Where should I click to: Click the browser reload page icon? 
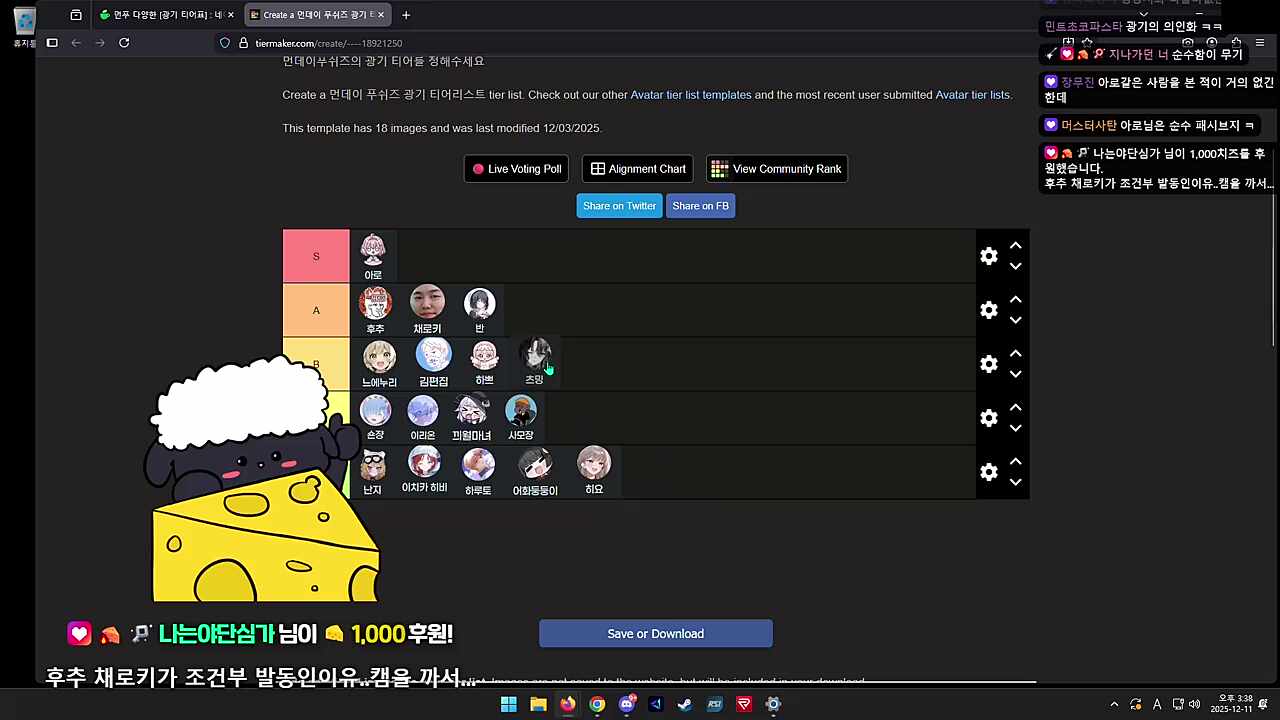[124, 43]
